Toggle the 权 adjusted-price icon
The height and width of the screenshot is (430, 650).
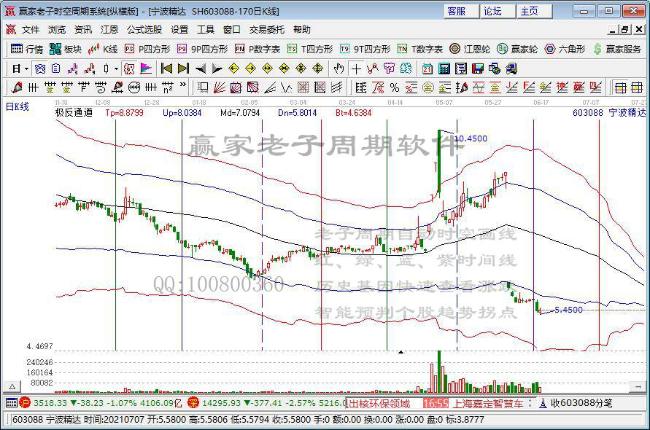[x=129, y=69]
